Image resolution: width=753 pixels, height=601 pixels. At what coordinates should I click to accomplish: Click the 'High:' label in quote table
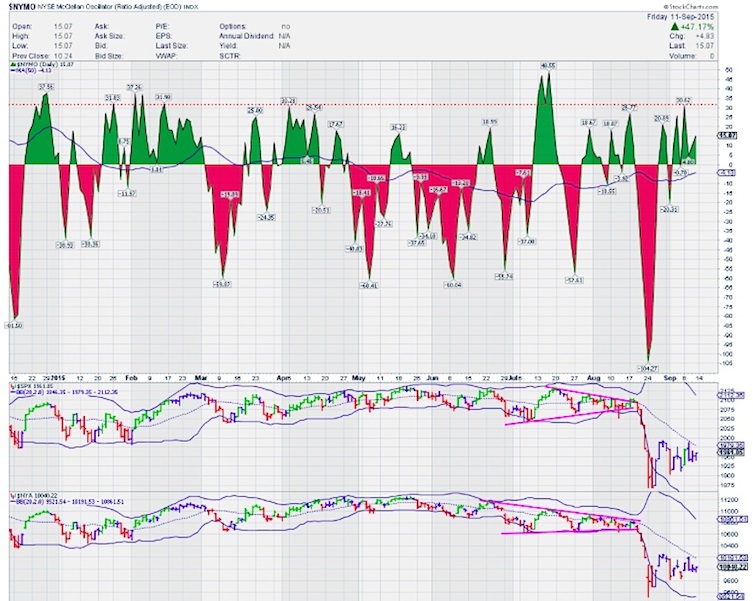tap(21, 36)
